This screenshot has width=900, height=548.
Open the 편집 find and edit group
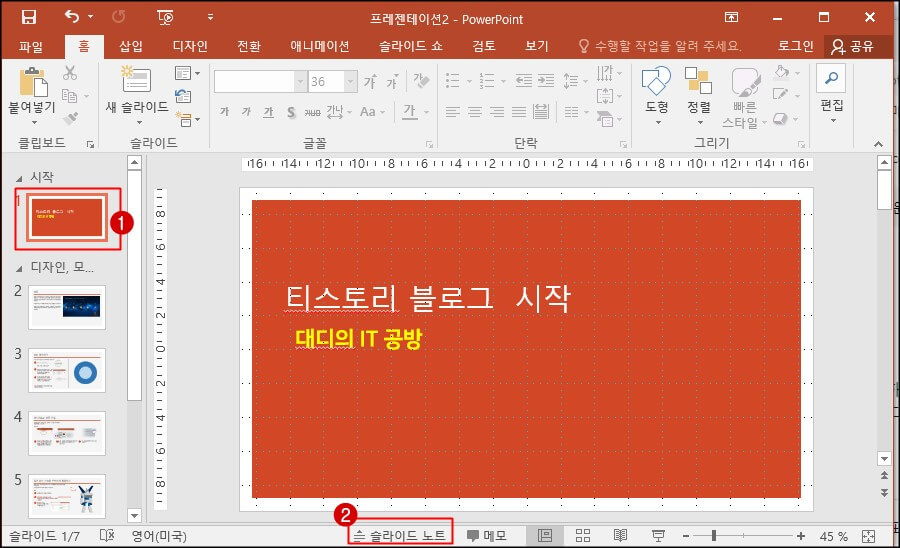pyautogui.click(x=831, y=94)
